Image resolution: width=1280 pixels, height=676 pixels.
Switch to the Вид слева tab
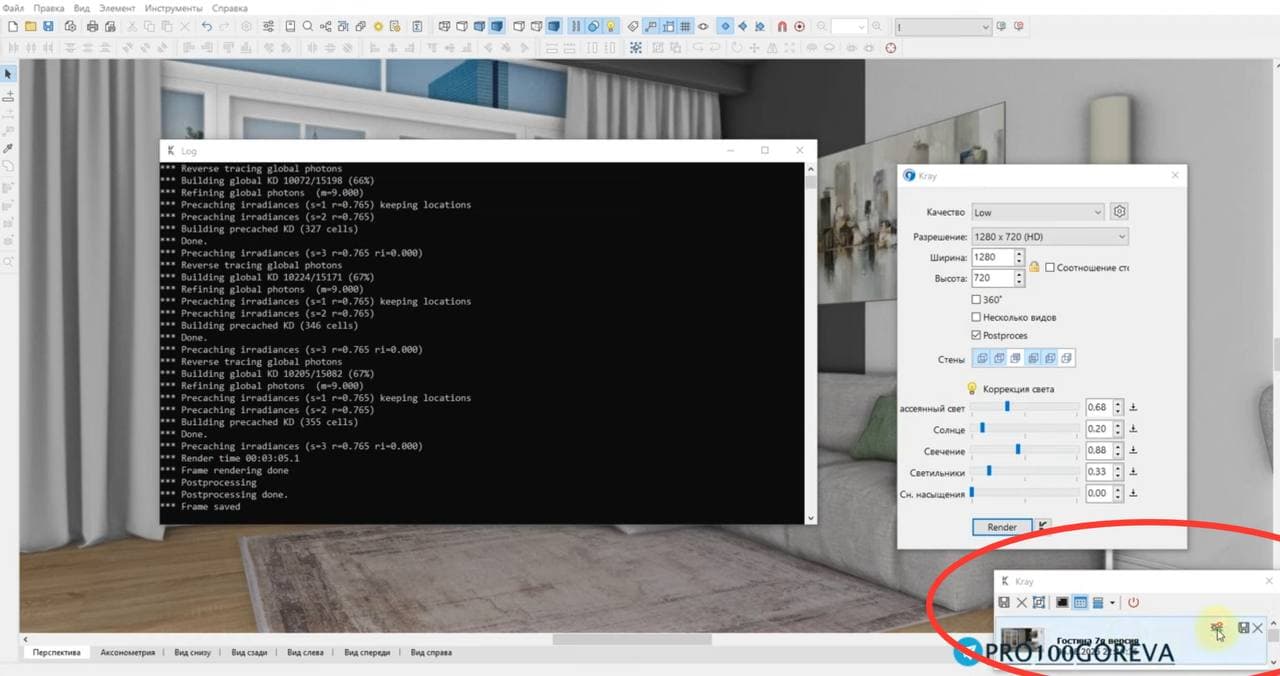coord(305,652)
